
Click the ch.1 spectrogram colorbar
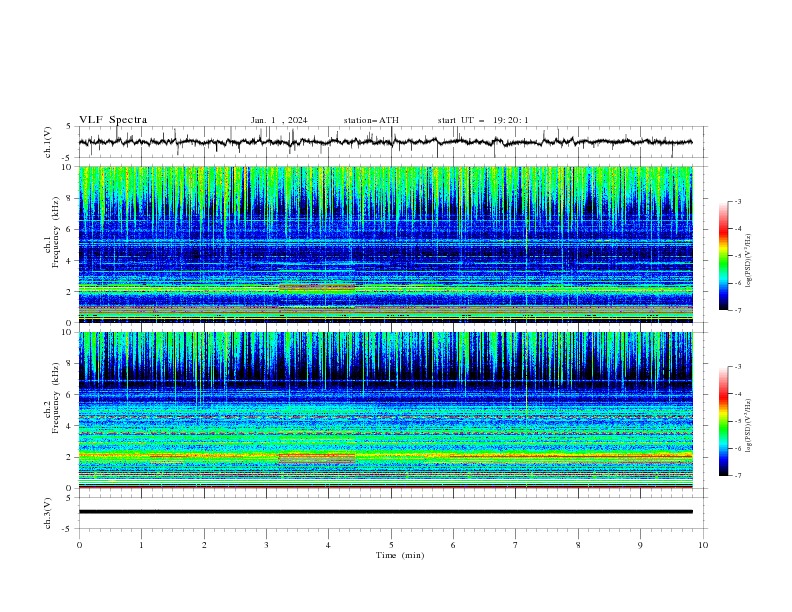tap(723, 256)
